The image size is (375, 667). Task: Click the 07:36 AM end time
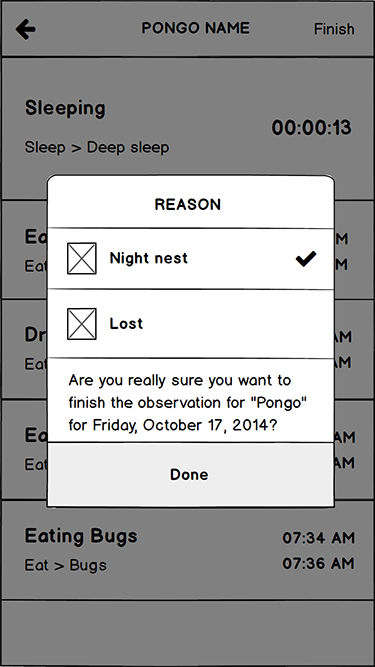click(x=318, y=564)
